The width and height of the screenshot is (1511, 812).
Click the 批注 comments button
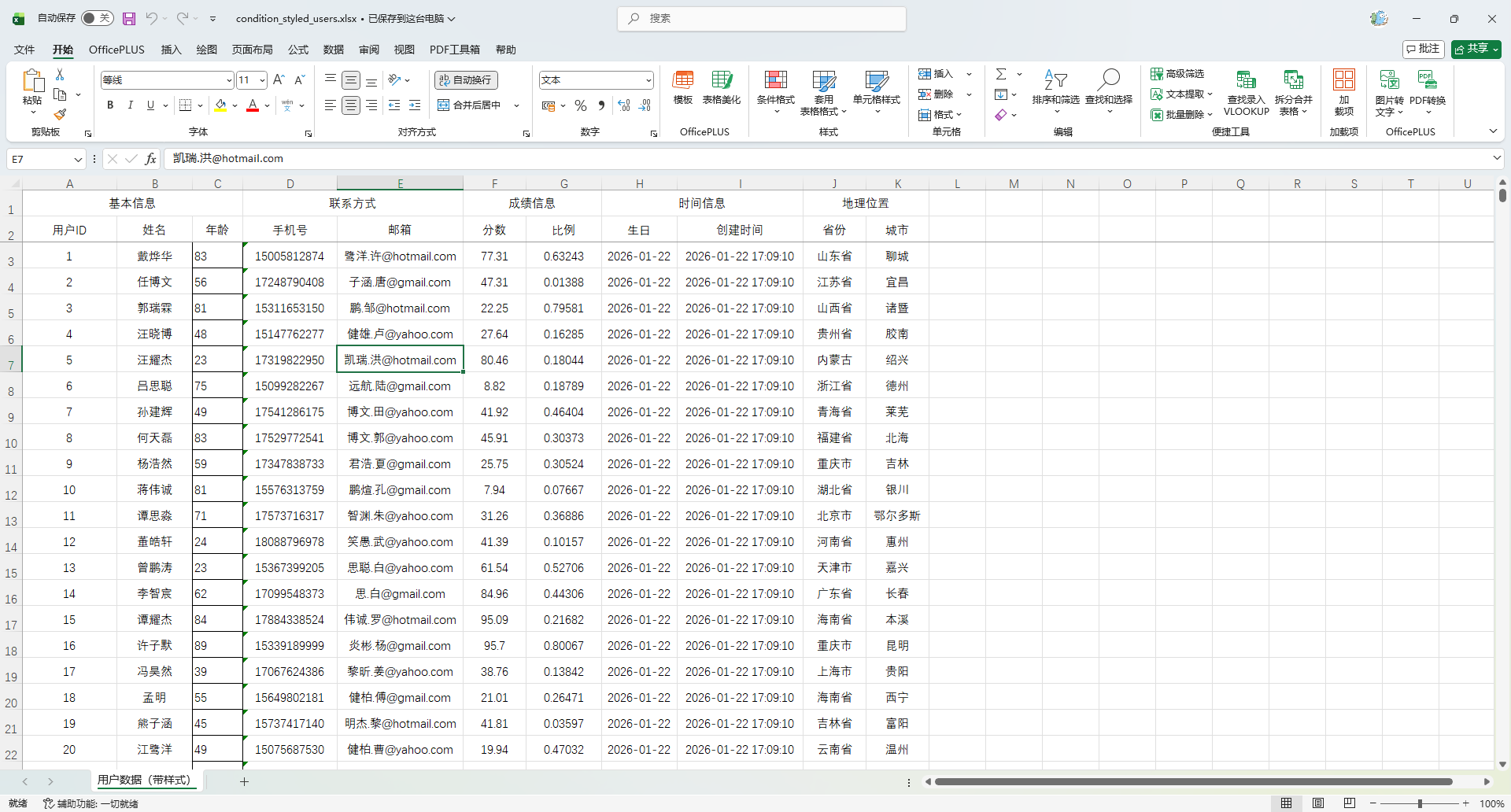click(1423, 49)
